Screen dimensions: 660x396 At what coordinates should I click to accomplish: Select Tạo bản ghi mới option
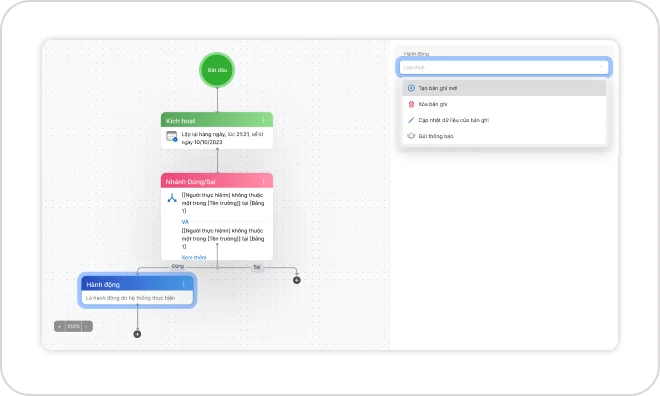[x=504, y=88]
